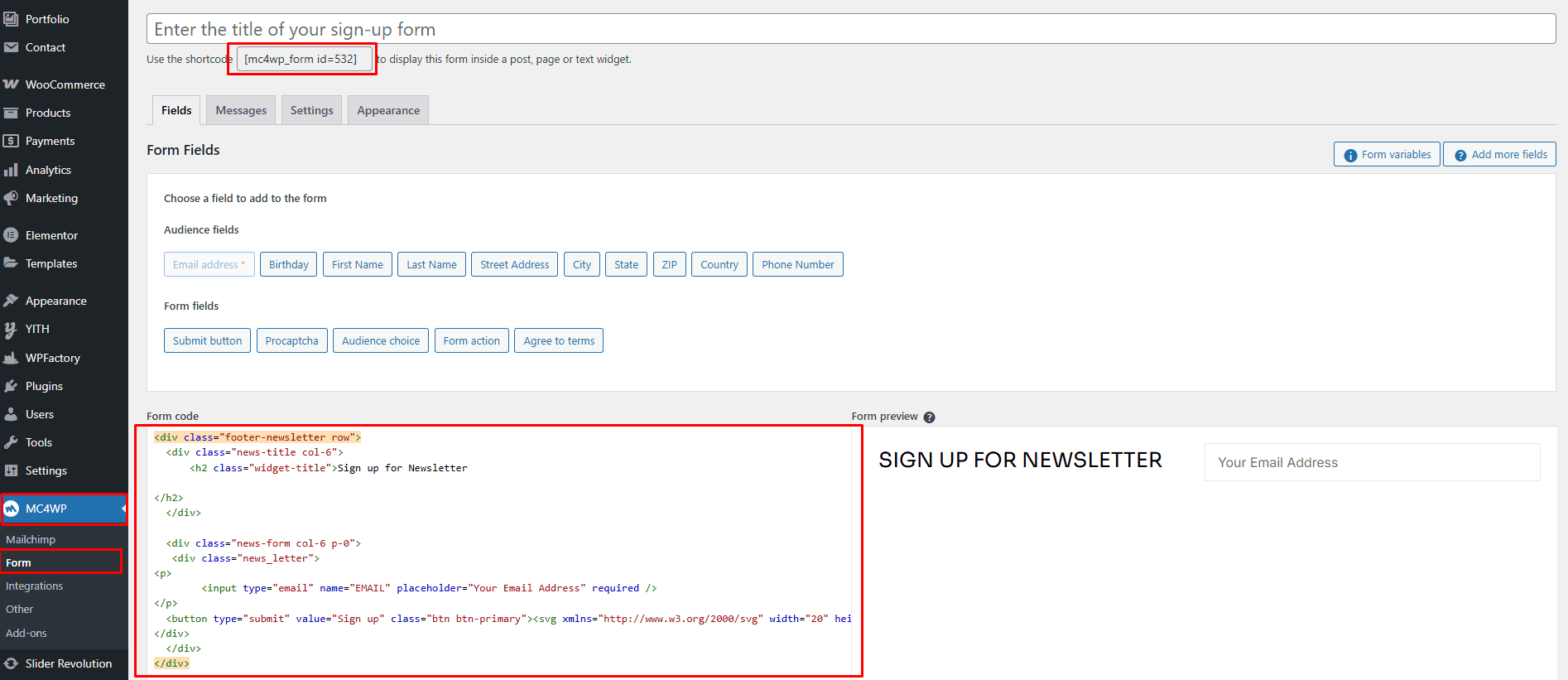Click the Tools wrench icon

tap(11, 442)
